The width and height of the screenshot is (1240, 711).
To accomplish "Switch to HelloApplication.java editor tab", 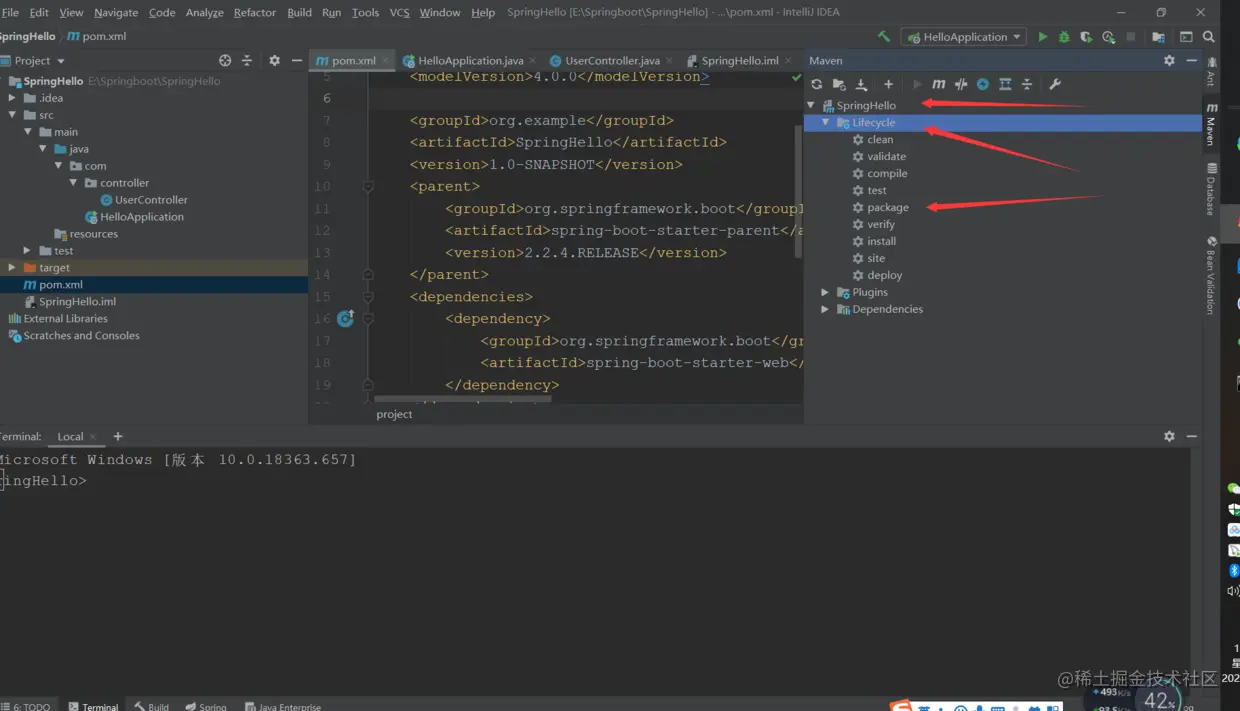I will tap(470, 60).
